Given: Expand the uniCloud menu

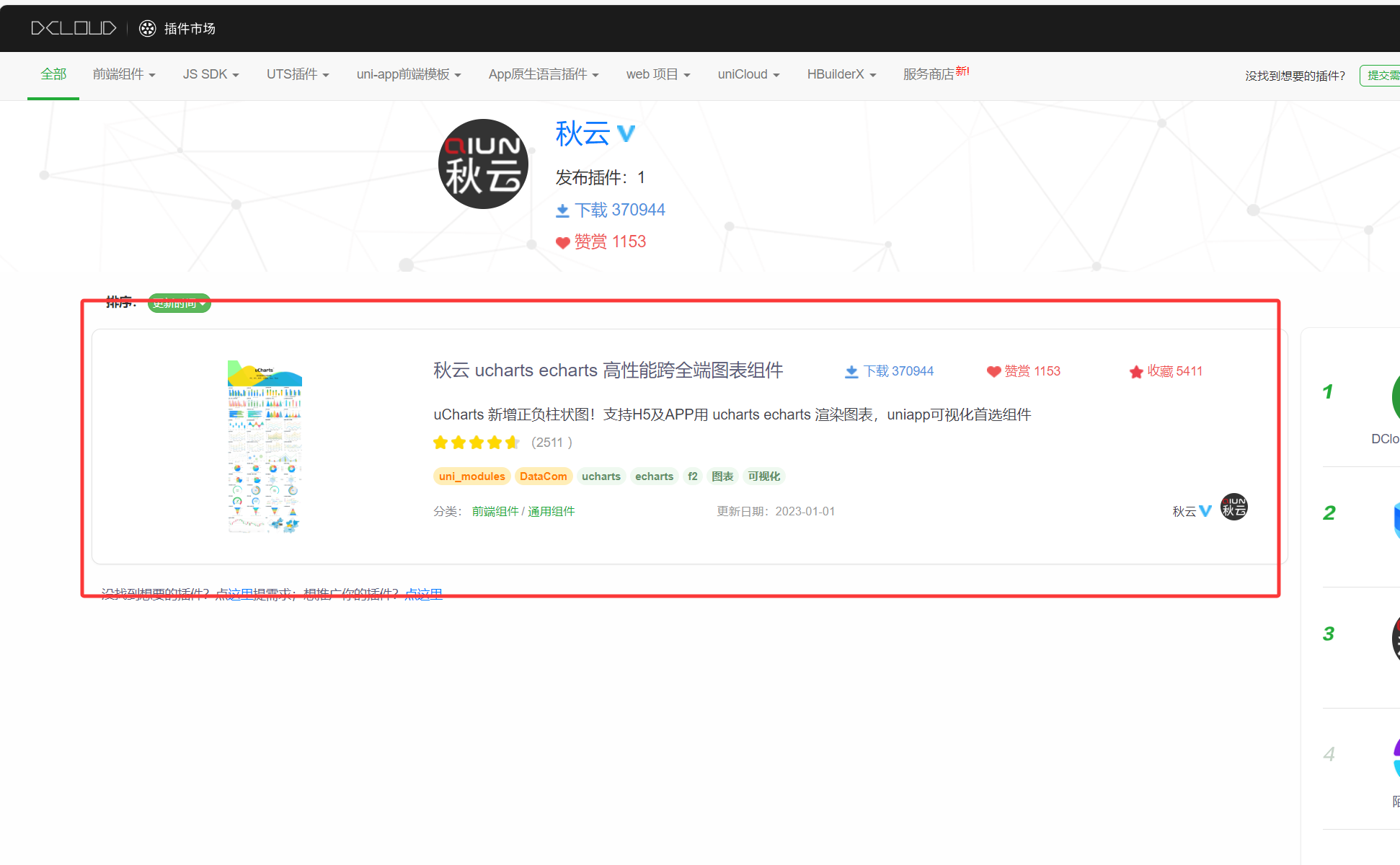Looking at the screenshot, I should (x=748, y=74).
